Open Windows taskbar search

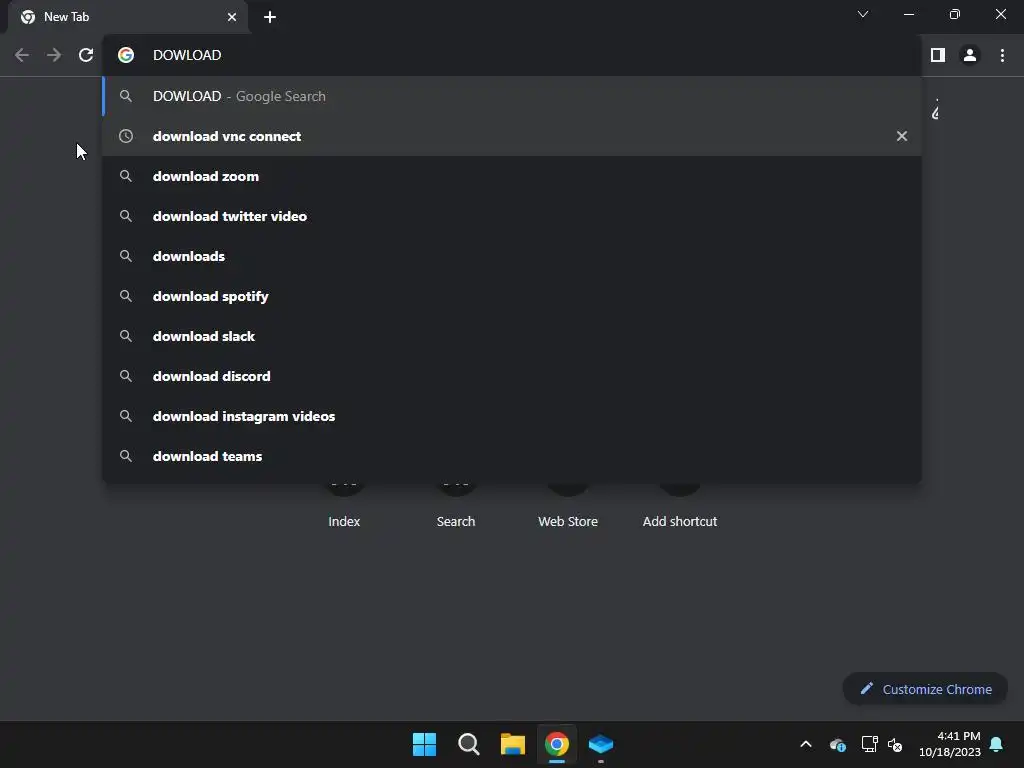(x=468, y=744)
